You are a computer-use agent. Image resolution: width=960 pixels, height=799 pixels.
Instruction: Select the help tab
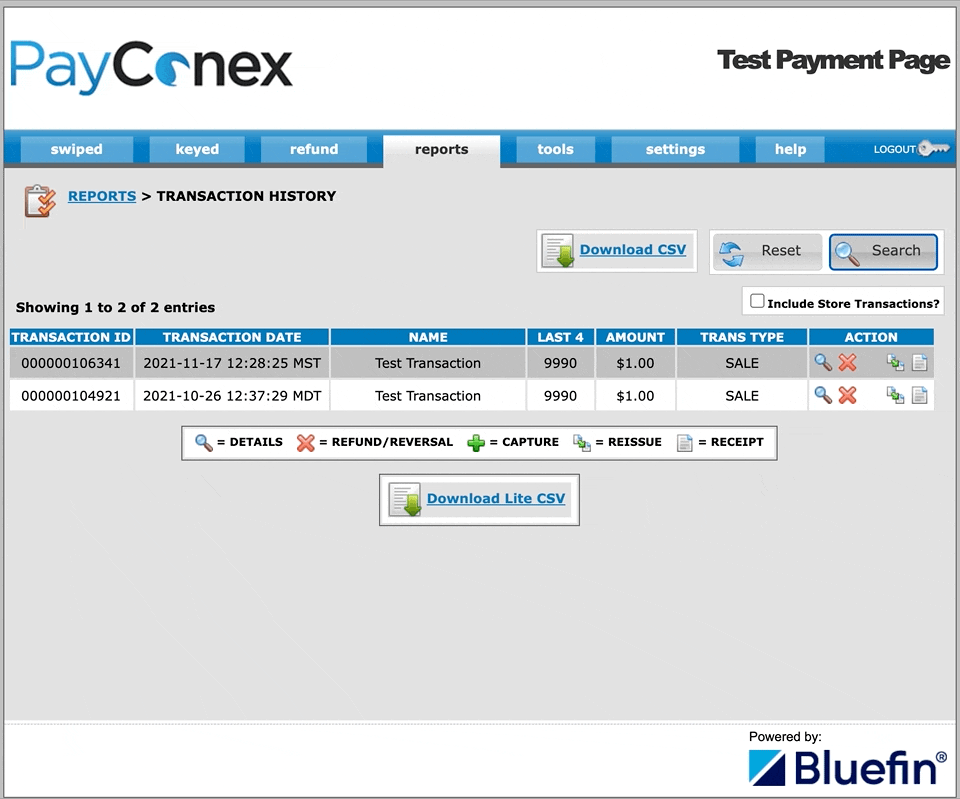click(789, 149)
